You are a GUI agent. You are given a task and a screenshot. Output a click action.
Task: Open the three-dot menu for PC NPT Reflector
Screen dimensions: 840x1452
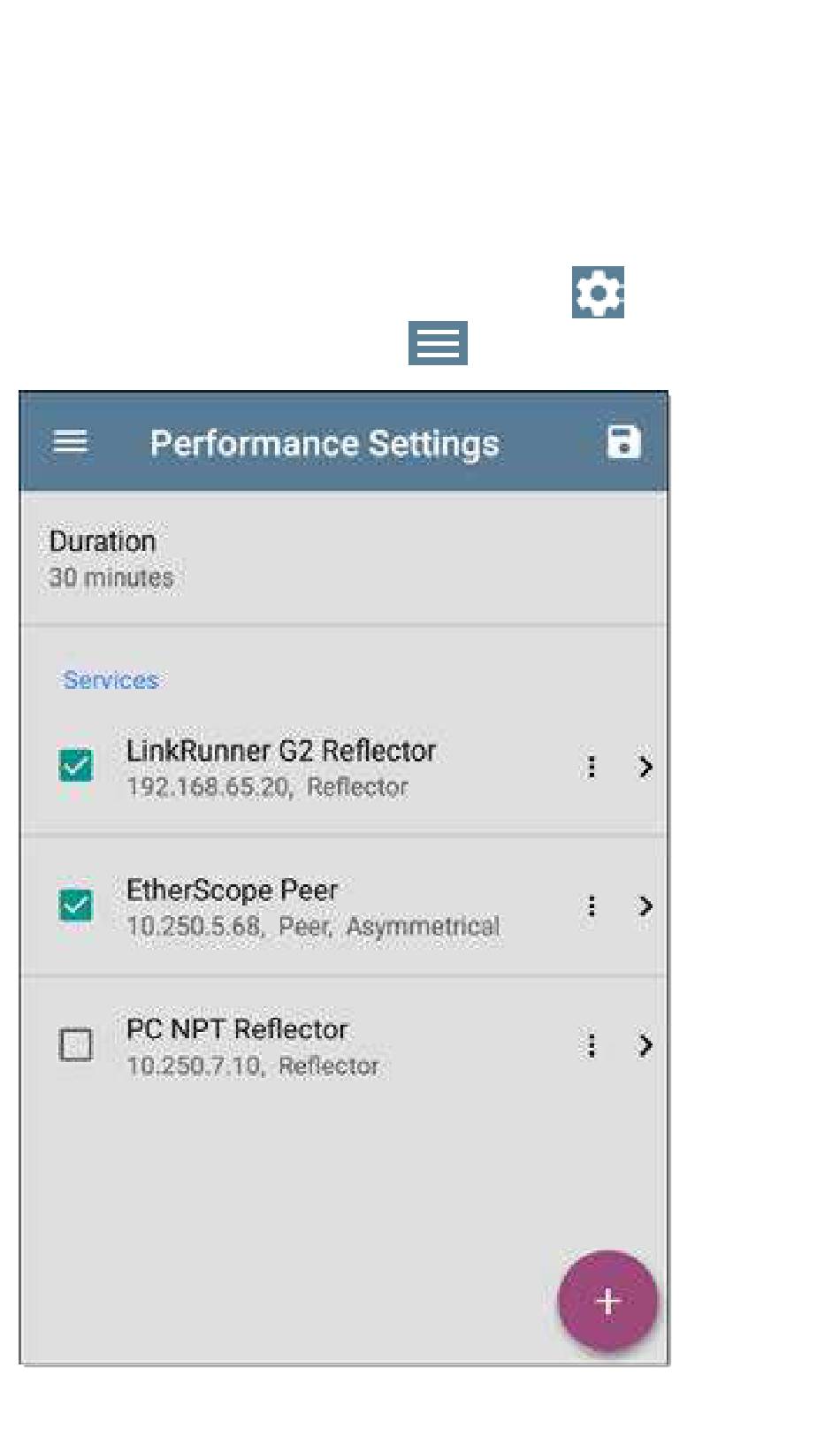(x=592, y=1046)
